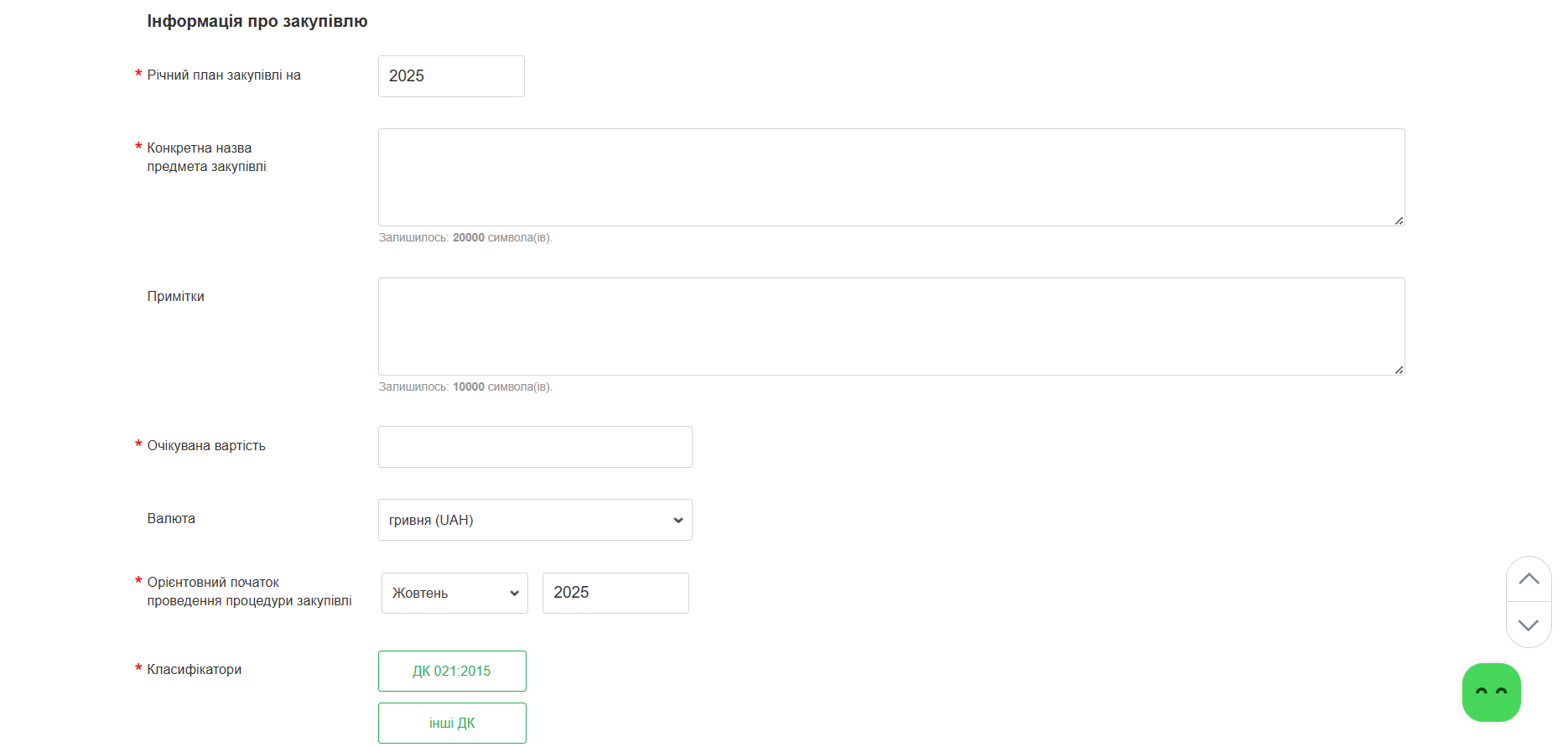Click the Очікувана вартість label
This screenshot has height=747, width=1568.
[x=206, y=446]
